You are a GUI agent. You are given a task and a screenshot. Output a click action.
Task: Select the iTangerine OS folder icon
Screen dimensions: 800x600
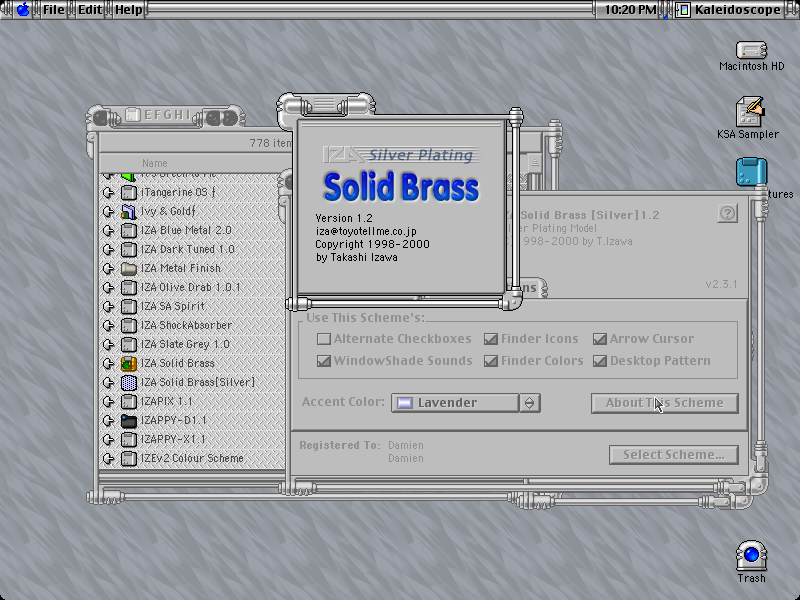click(129, 192)
